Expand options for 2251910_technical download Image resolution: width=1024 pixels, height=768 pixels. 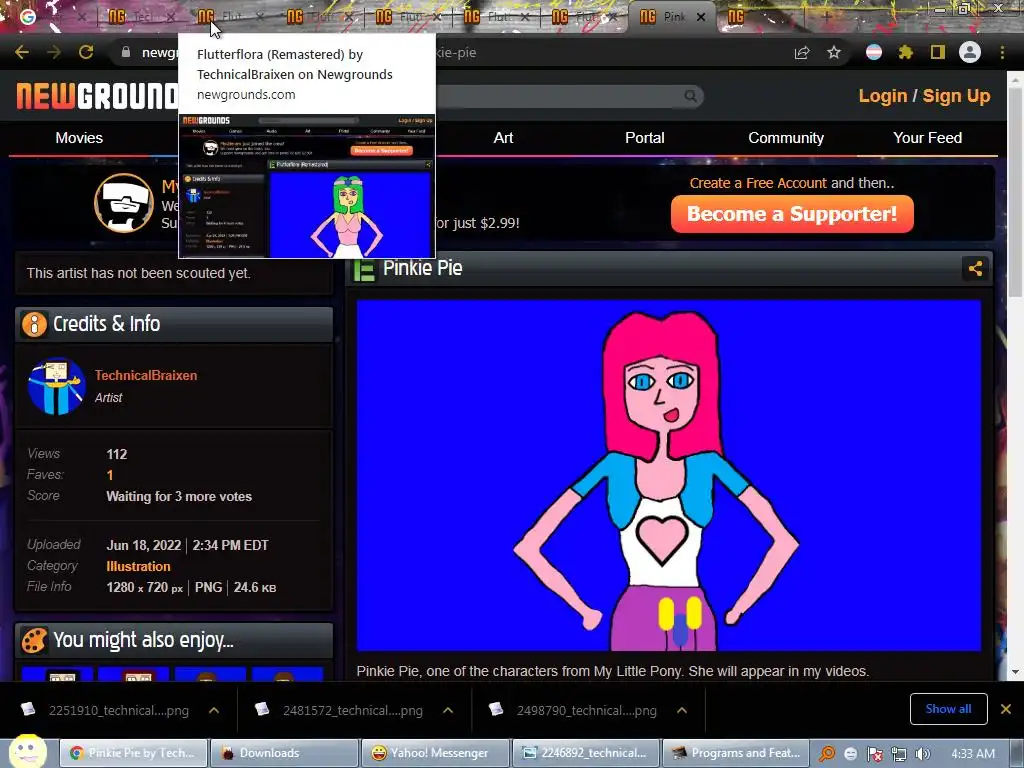(214, 710)
